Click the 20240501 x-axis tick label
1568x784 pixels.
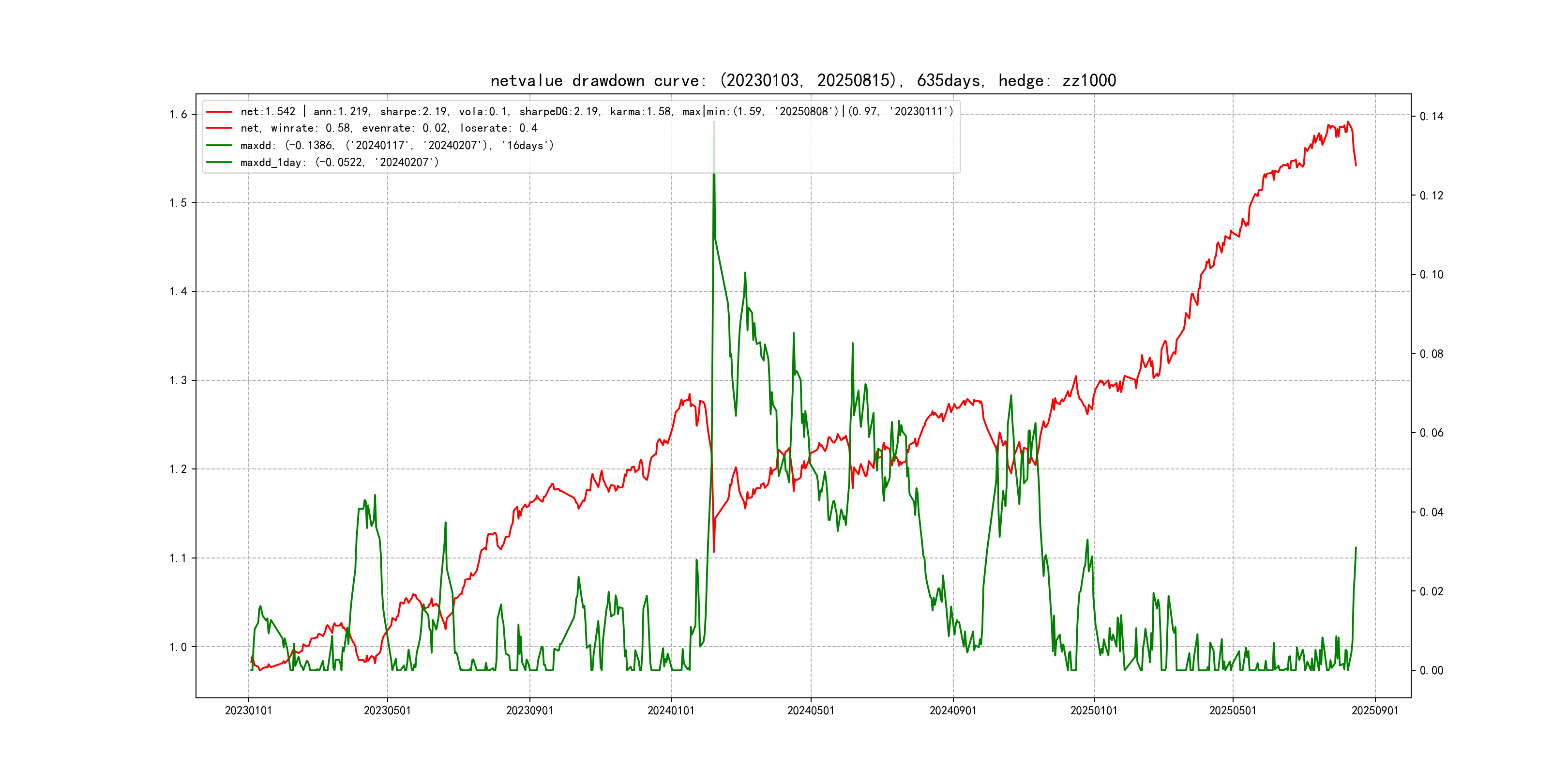point(811,711)
